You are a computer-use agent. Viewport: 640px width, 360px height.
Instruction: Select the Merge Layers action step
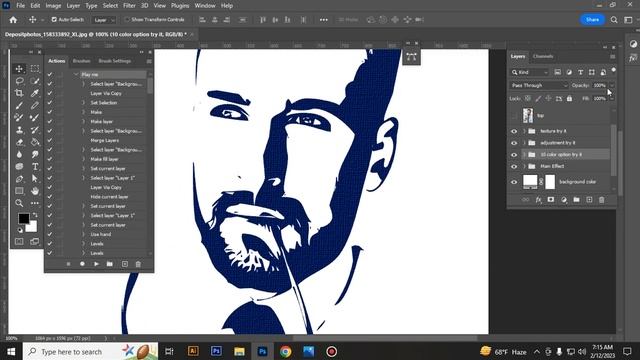104,140
